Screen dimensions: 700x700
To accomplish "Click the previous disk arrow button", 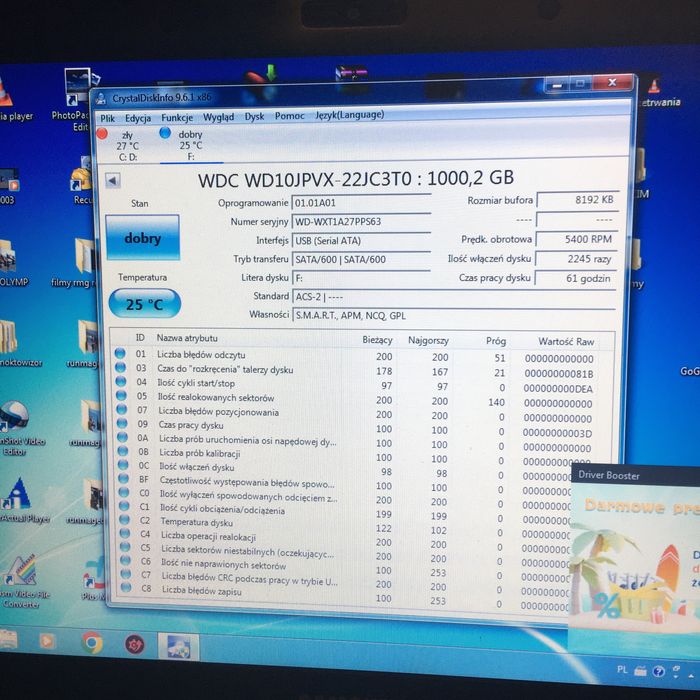I will tap(112, 181).
